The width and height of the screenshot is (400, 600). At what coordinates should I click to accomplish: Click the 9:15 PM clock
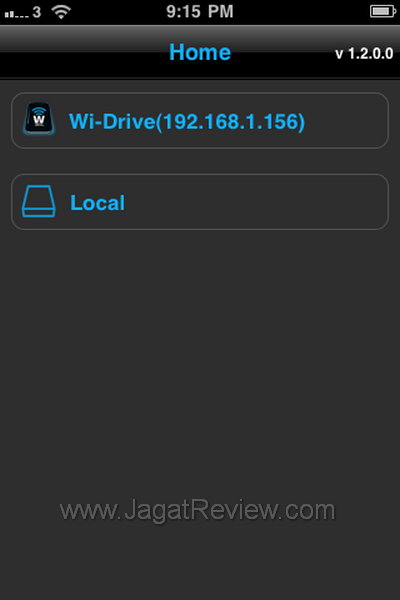click(200, 11)
